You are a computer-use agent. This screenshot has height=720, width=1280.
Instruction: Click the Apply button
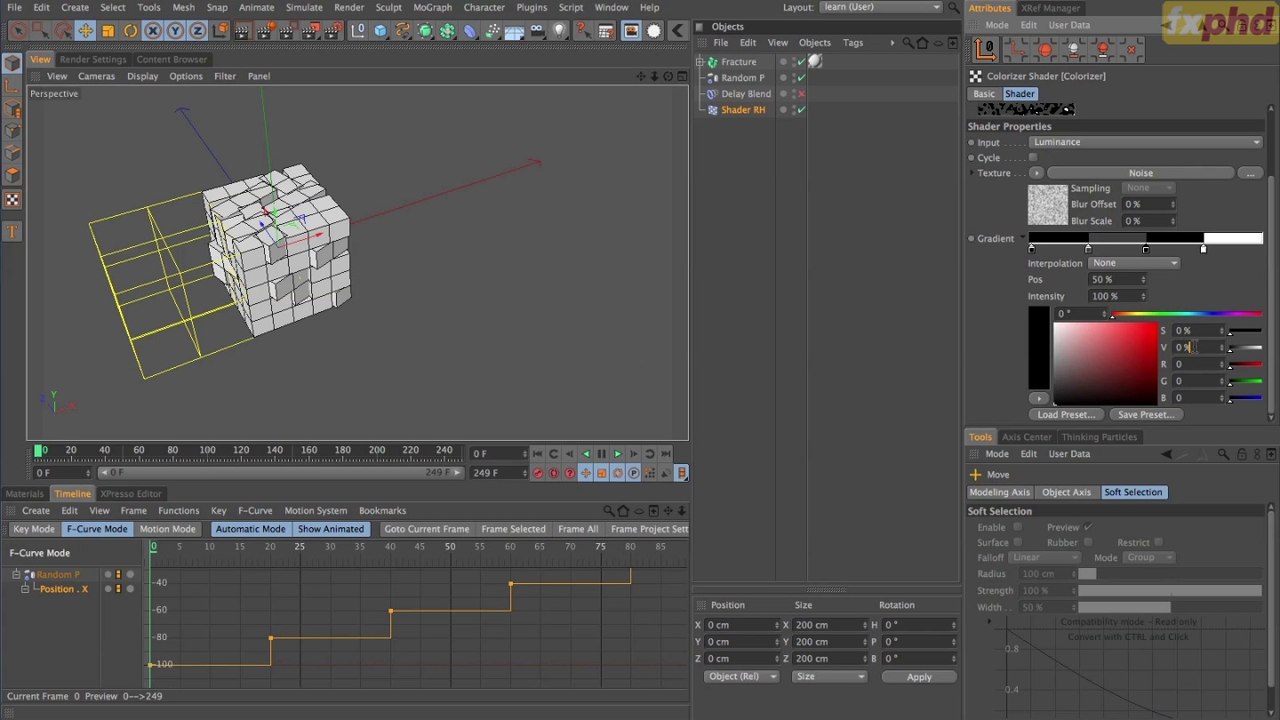(919, 677)
